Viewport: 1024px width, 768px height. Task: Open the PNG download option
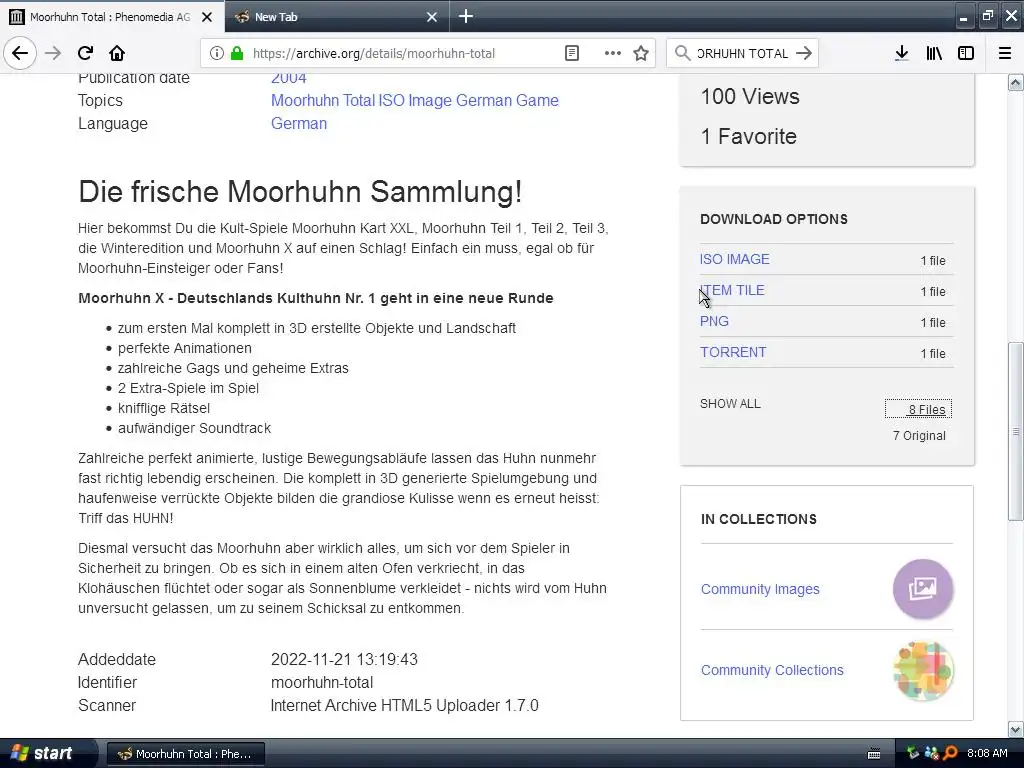pyautogui.click(x=714, y=321)
